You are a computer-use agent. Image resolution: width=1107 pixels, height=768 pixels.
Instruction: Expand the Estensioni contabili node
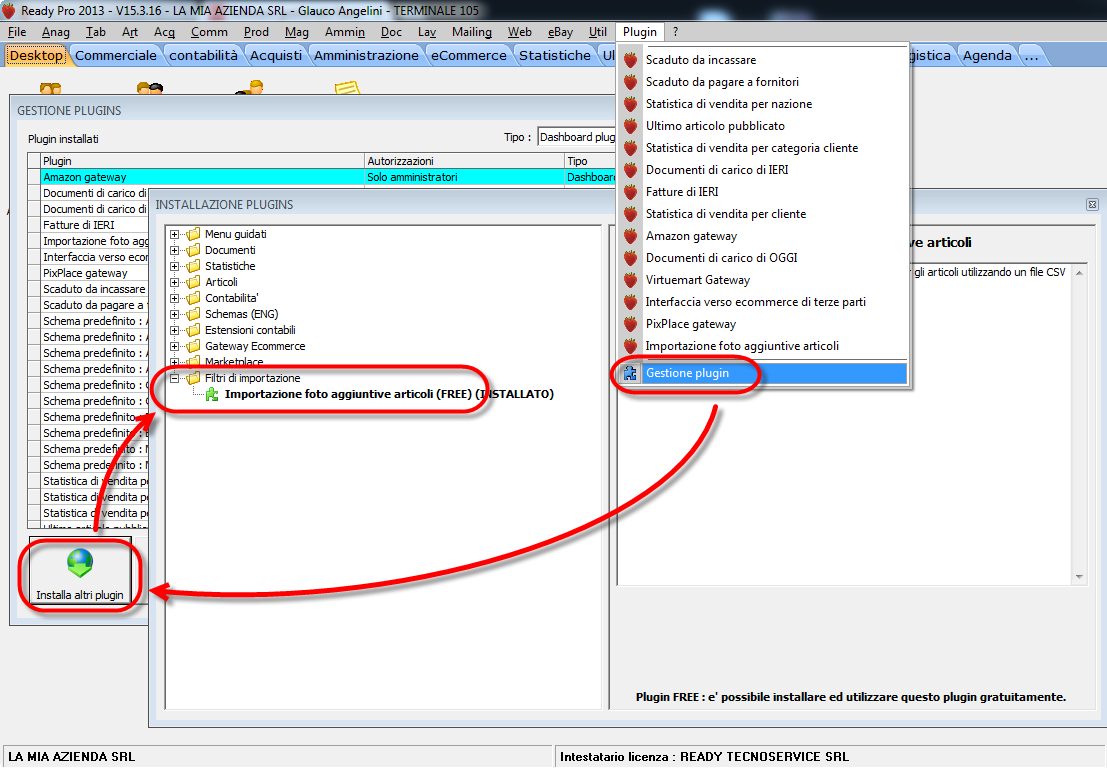(174, 330)
